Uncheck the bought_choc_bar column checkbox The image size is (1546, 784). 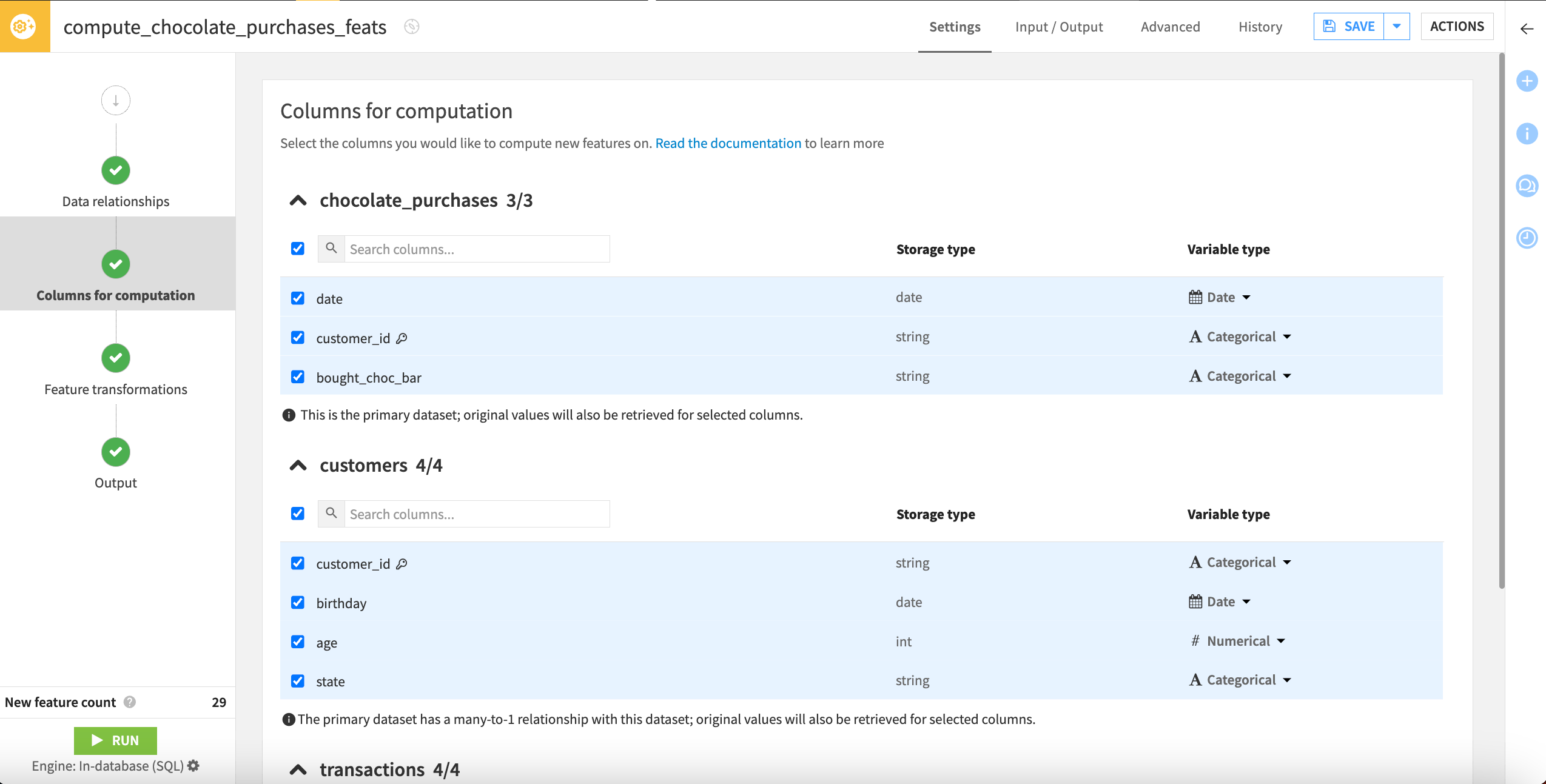(298, 377)
